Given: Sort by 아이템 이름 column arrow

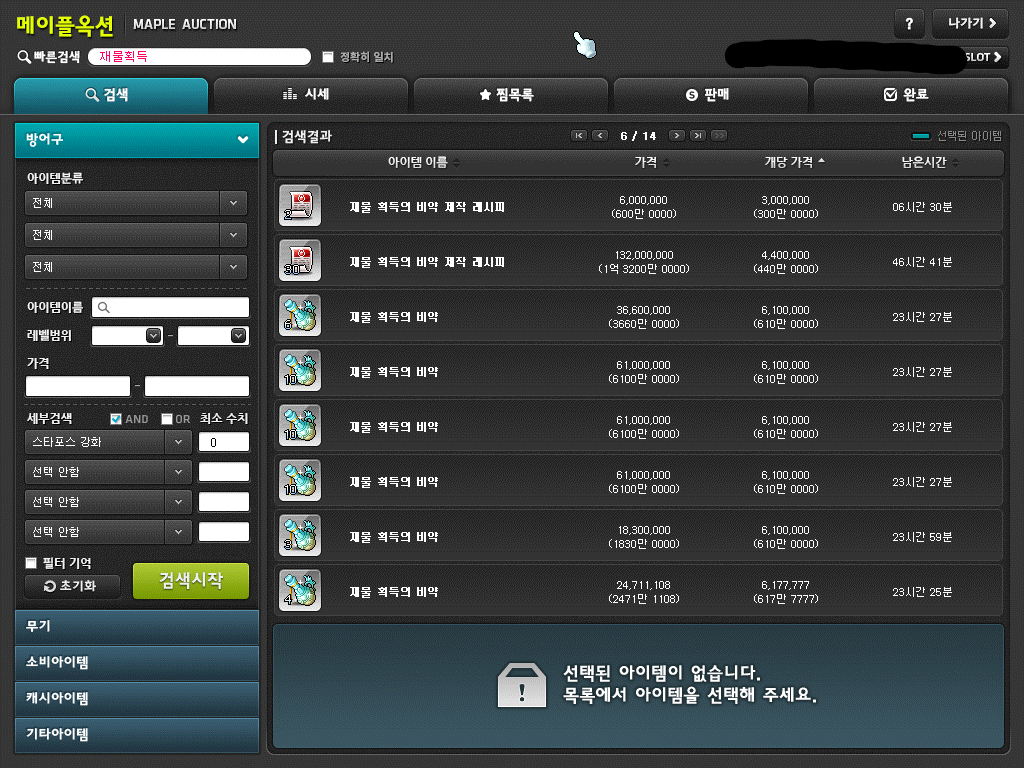Looking at the screenshot, I should pyautogui.click(x=456, y=163).
